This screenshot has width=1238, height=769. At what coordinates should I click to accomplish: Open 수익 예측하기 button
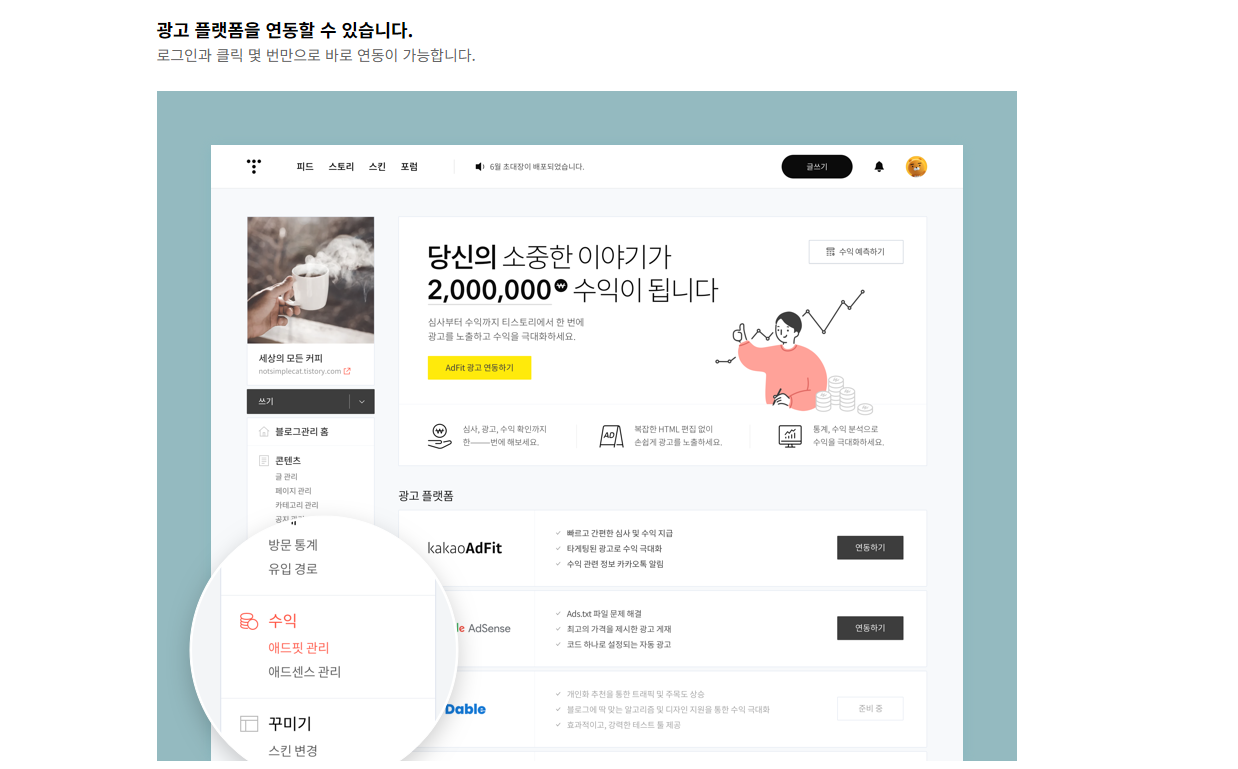[x=856, y=252]
